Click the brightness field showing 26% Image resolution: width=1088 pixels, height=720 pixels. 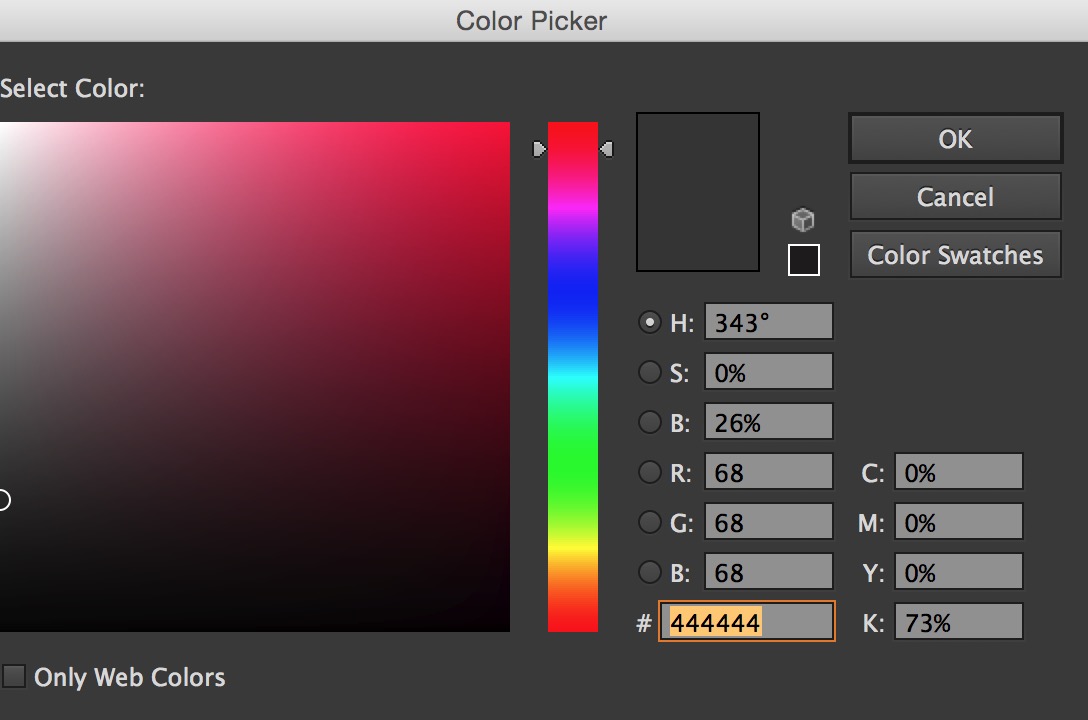coord(769,422)
